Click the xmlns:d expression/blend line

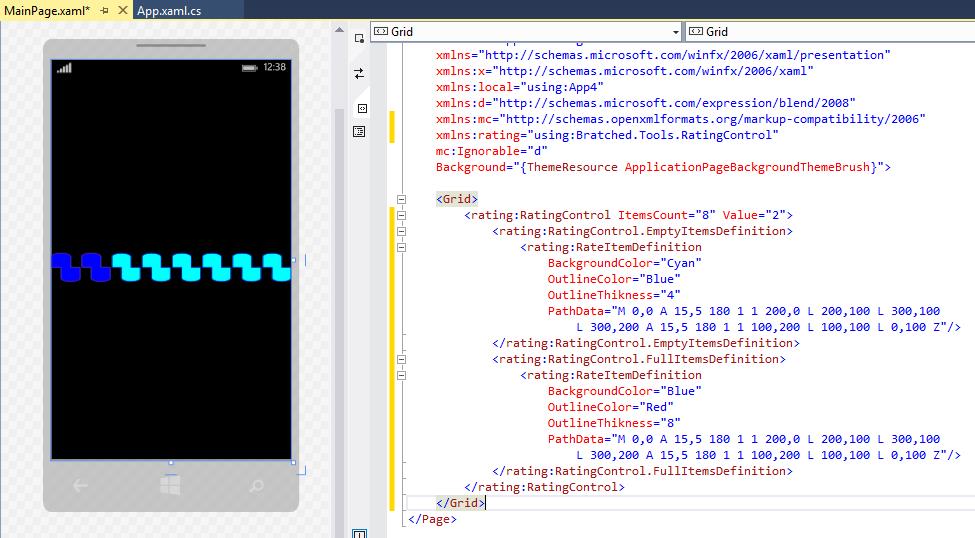[645, 103]
